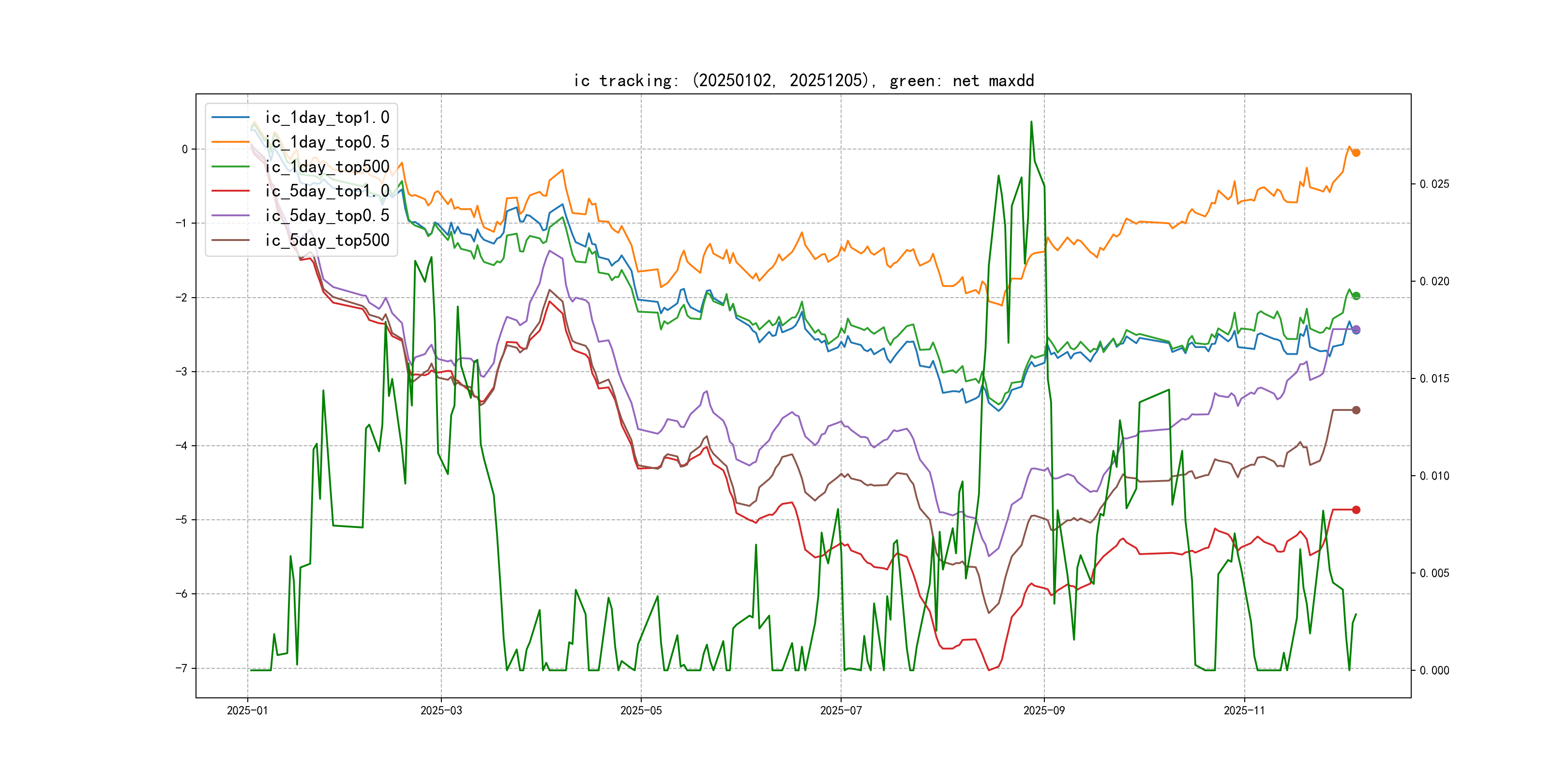The height and width of the screenshot is (784, 1568).
Task: Click green line sample for ic_1day_top500 legend
Action: pos(230,166)
